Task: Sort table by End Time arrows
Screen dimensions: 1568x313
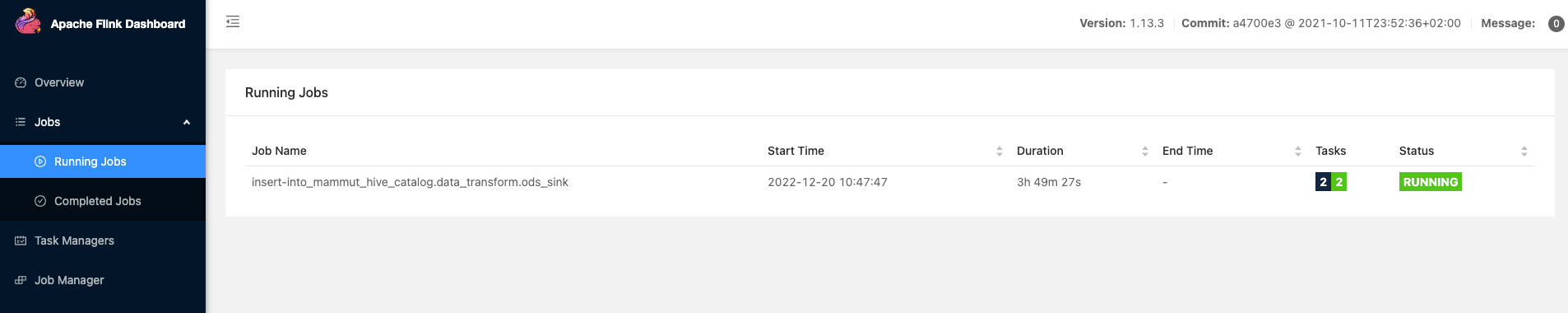Action: (1298, 151)
